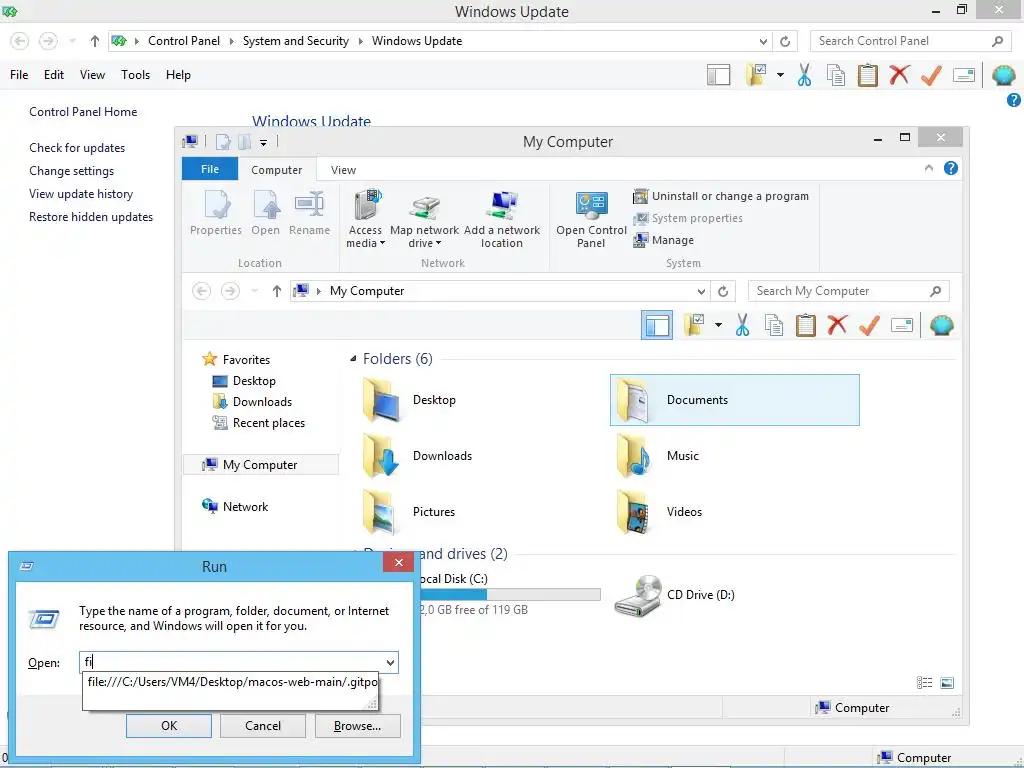Click the shell icon in Windows Update toolbar
1024x768 pixels.
[x=1004, y=75]
